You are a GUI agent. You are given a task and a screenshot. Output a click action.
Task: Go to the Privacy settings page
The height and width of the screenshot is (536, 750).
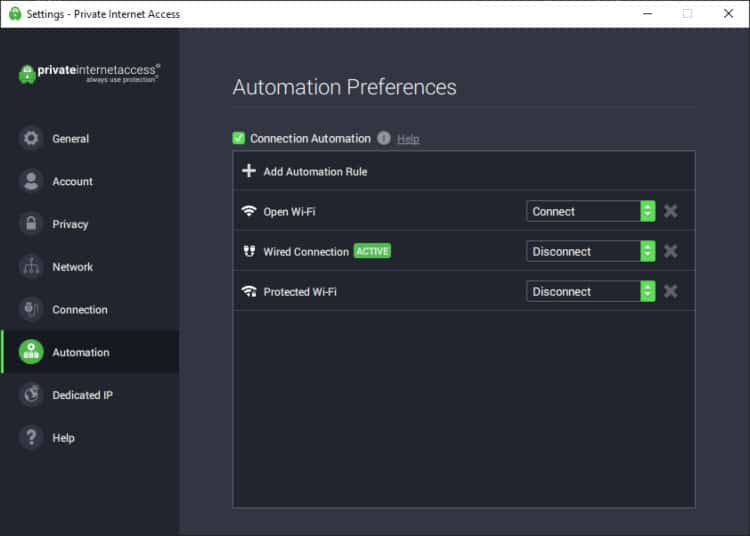70,224
